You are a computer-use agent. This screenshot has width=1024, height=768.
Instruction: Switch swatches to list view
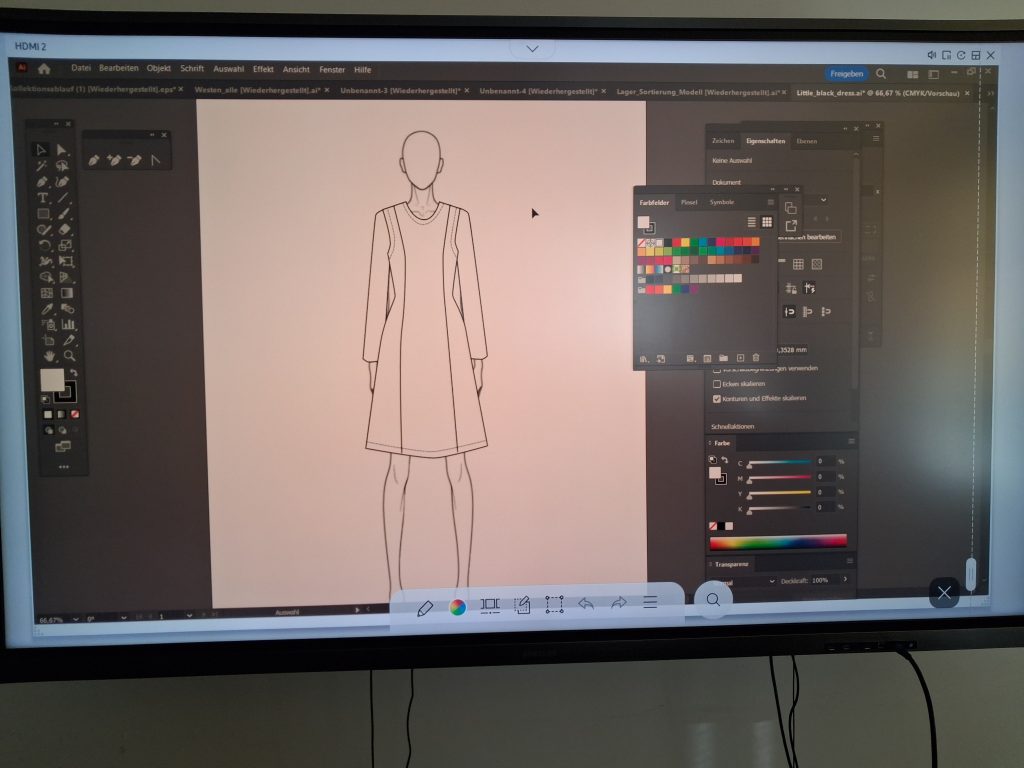click(752, 222)
